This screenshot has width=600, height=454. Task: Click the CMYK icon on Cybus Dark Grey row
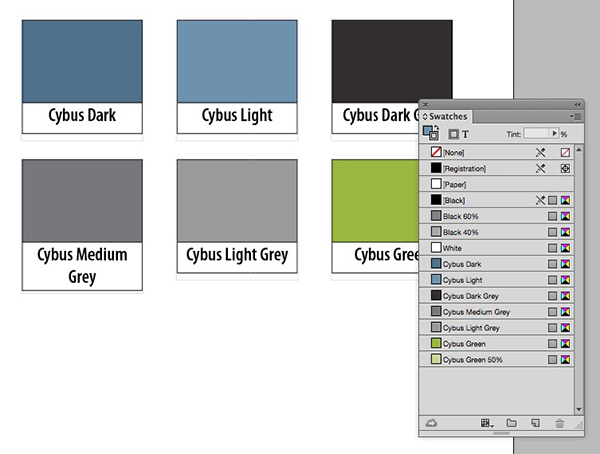click(x=565, y=296)
